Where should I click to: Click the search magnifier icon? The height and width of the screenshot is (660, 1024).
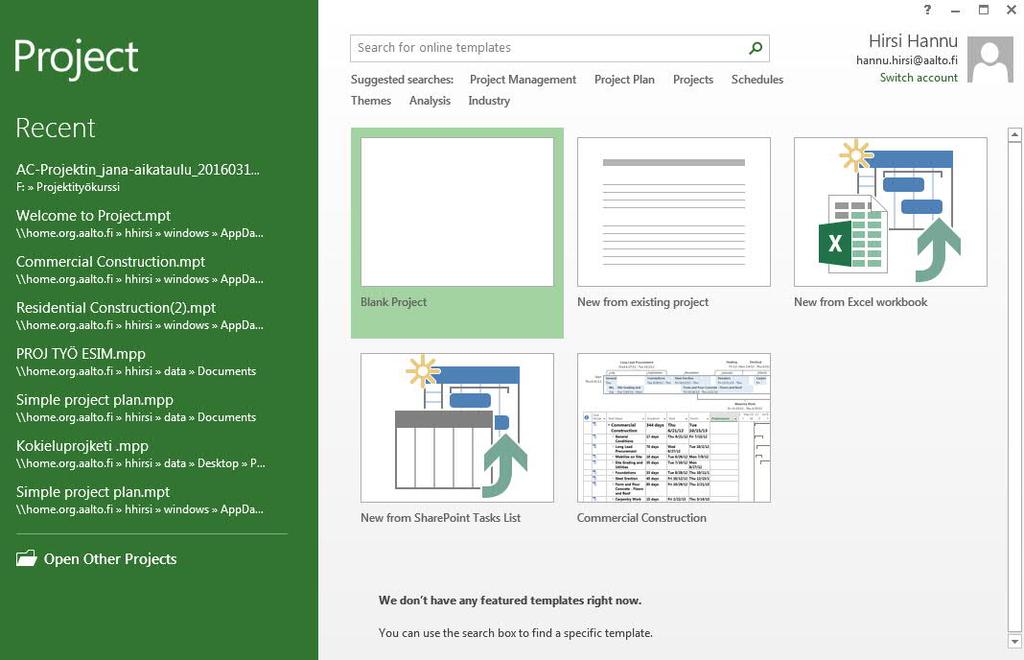(756, 48)
